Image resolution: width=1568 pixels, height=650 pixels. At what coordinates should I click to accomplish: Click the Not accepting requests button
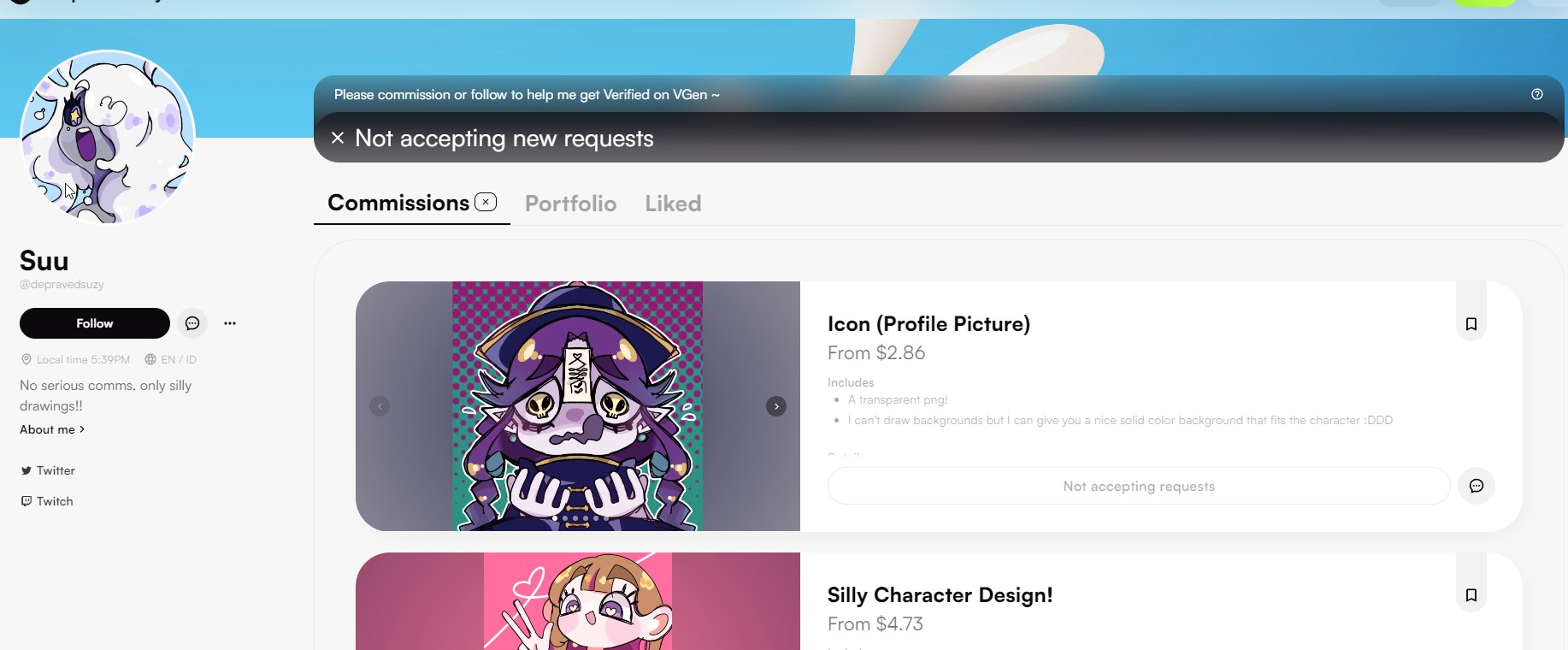[1139, 486]
